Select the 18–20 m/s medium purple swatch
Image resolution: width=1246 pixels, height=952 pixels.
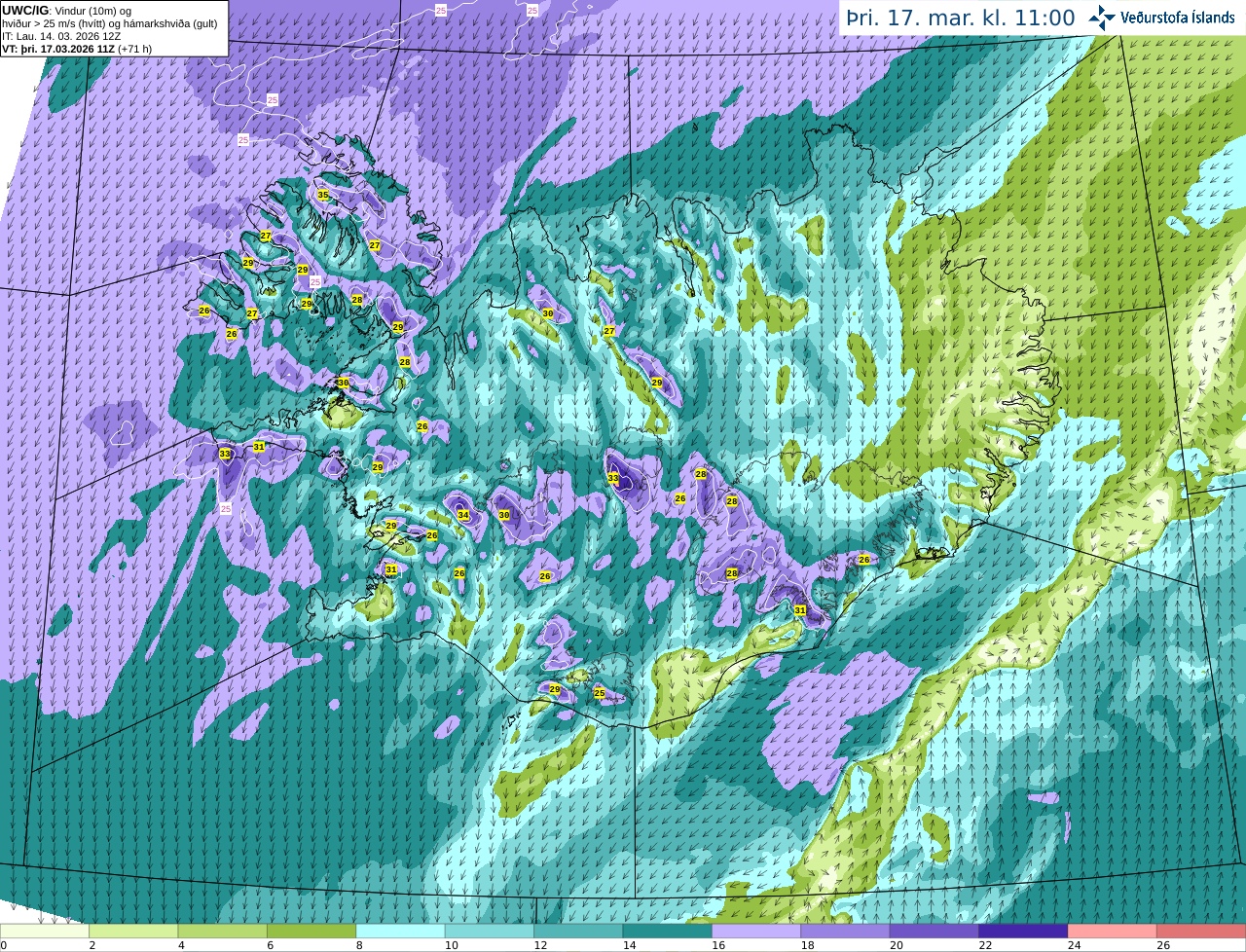[x=845, y=931]
